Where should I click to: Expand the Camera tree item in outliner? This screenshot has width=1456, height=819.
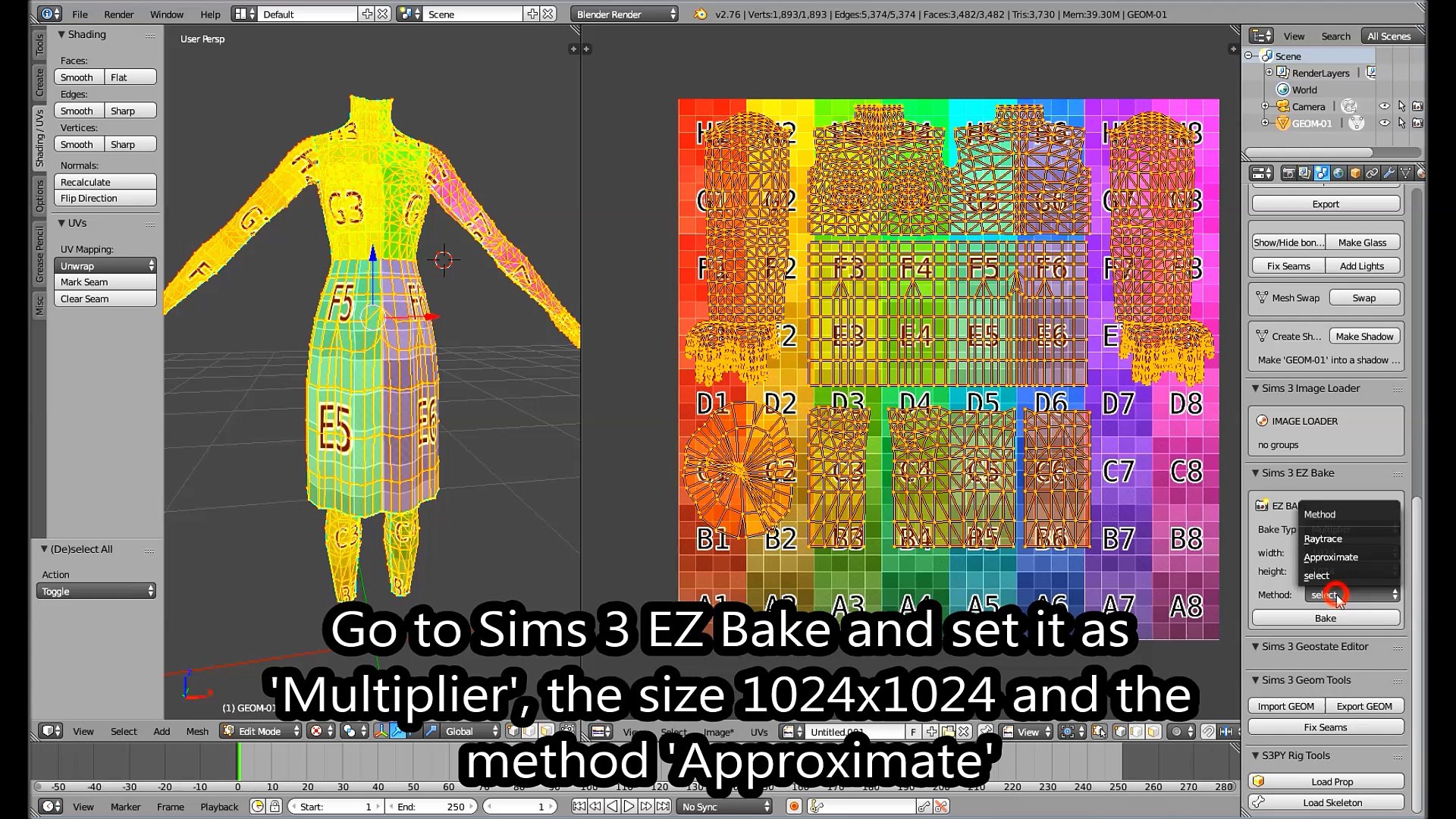[x=1265, y=106]
